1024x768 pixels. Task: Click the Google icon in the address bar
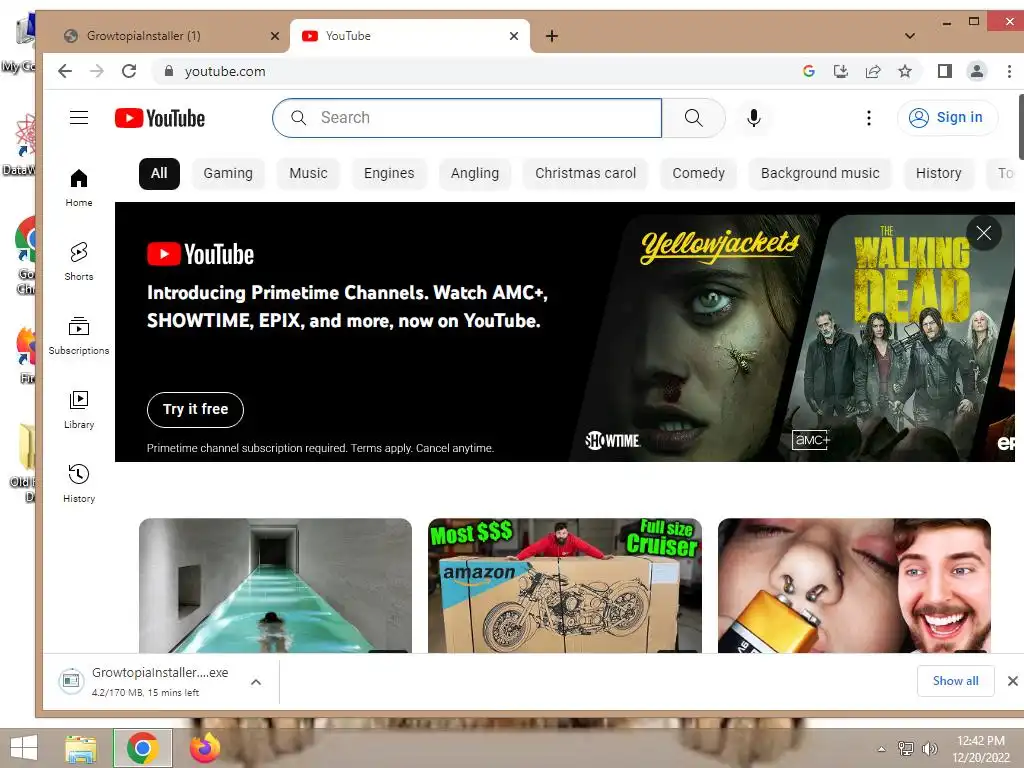(808, 71)
